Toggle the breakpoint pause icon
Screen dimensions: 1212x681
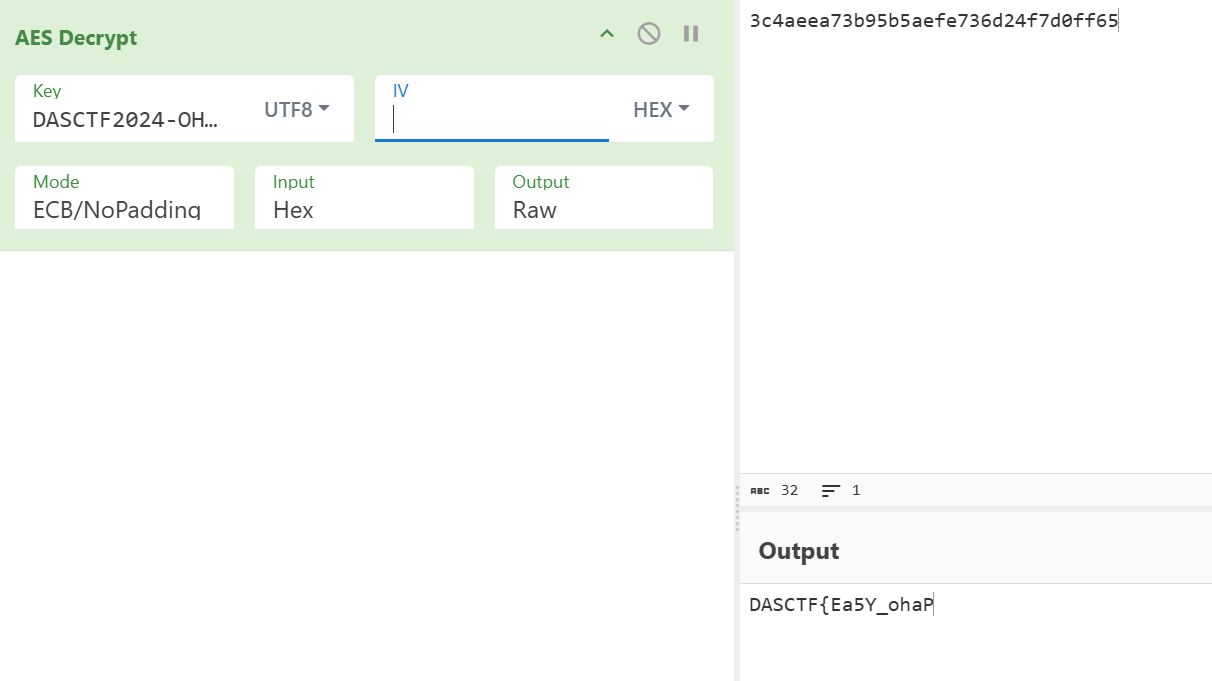coord(691,34)
